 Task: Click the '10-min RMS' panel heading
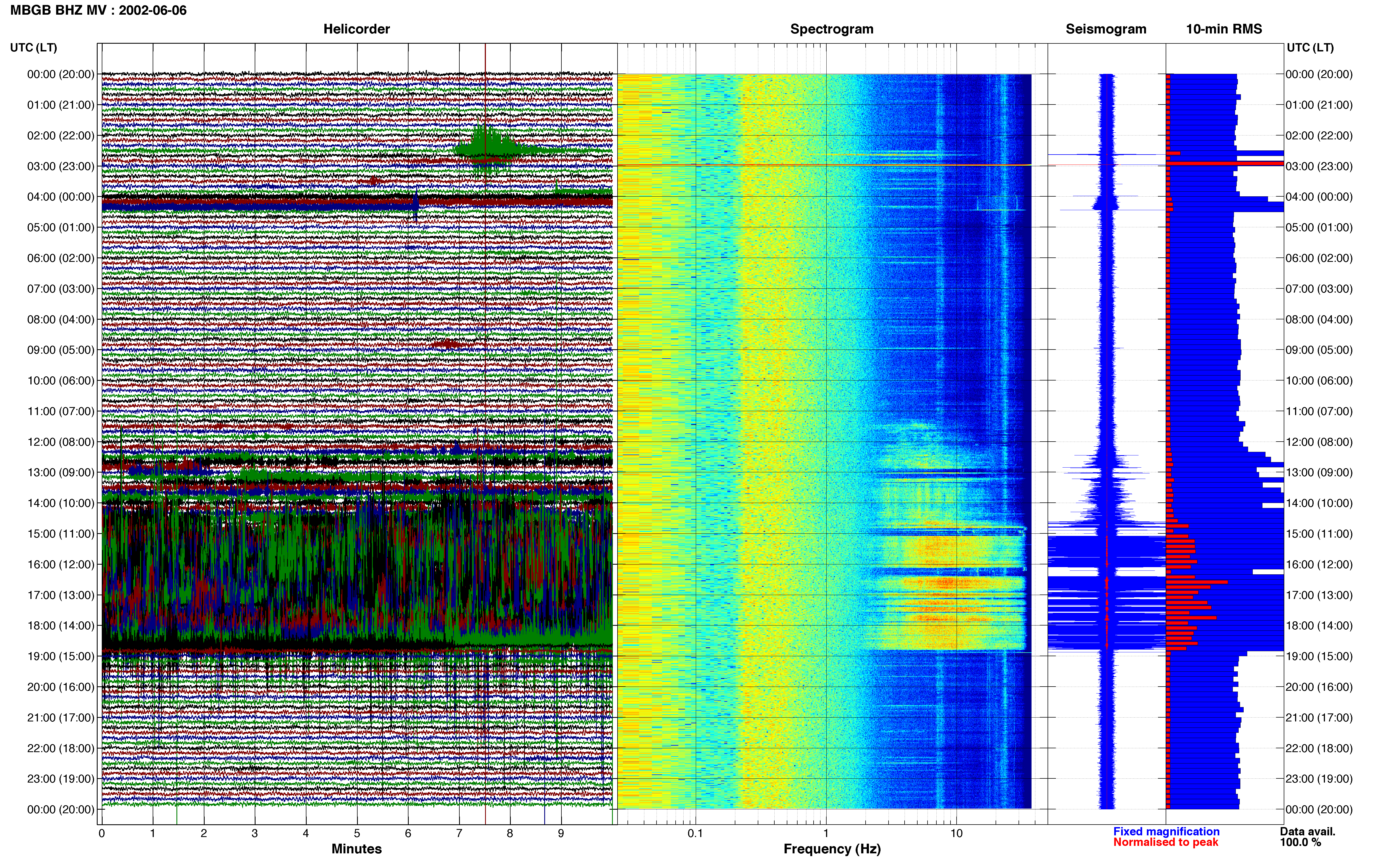point(1224,29)
